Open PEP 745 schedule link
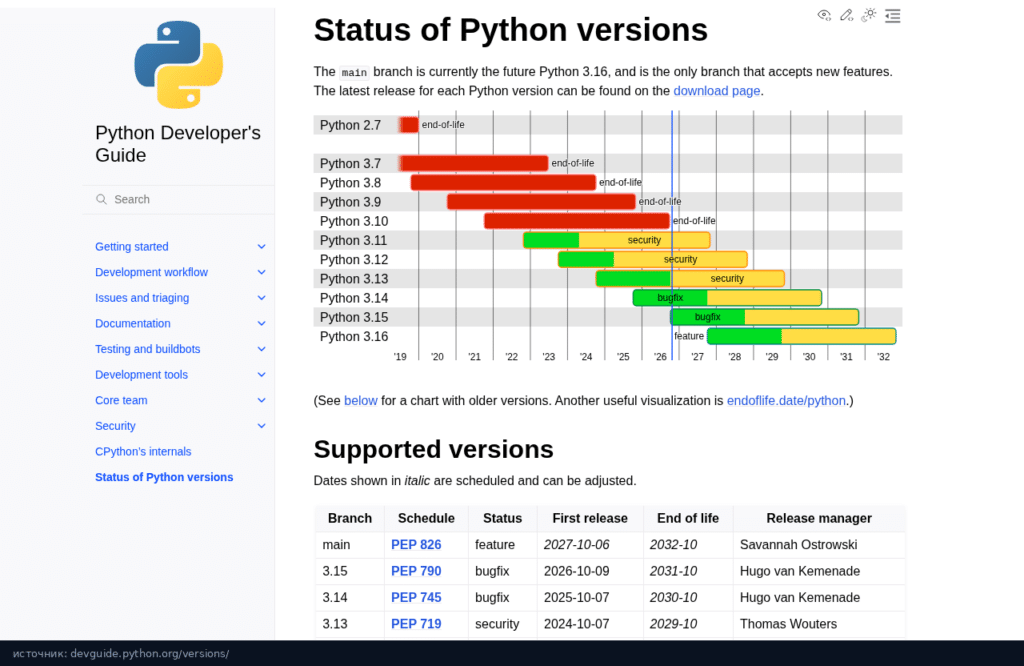Screen dimensions: 1024x666 tap(416, 597)
